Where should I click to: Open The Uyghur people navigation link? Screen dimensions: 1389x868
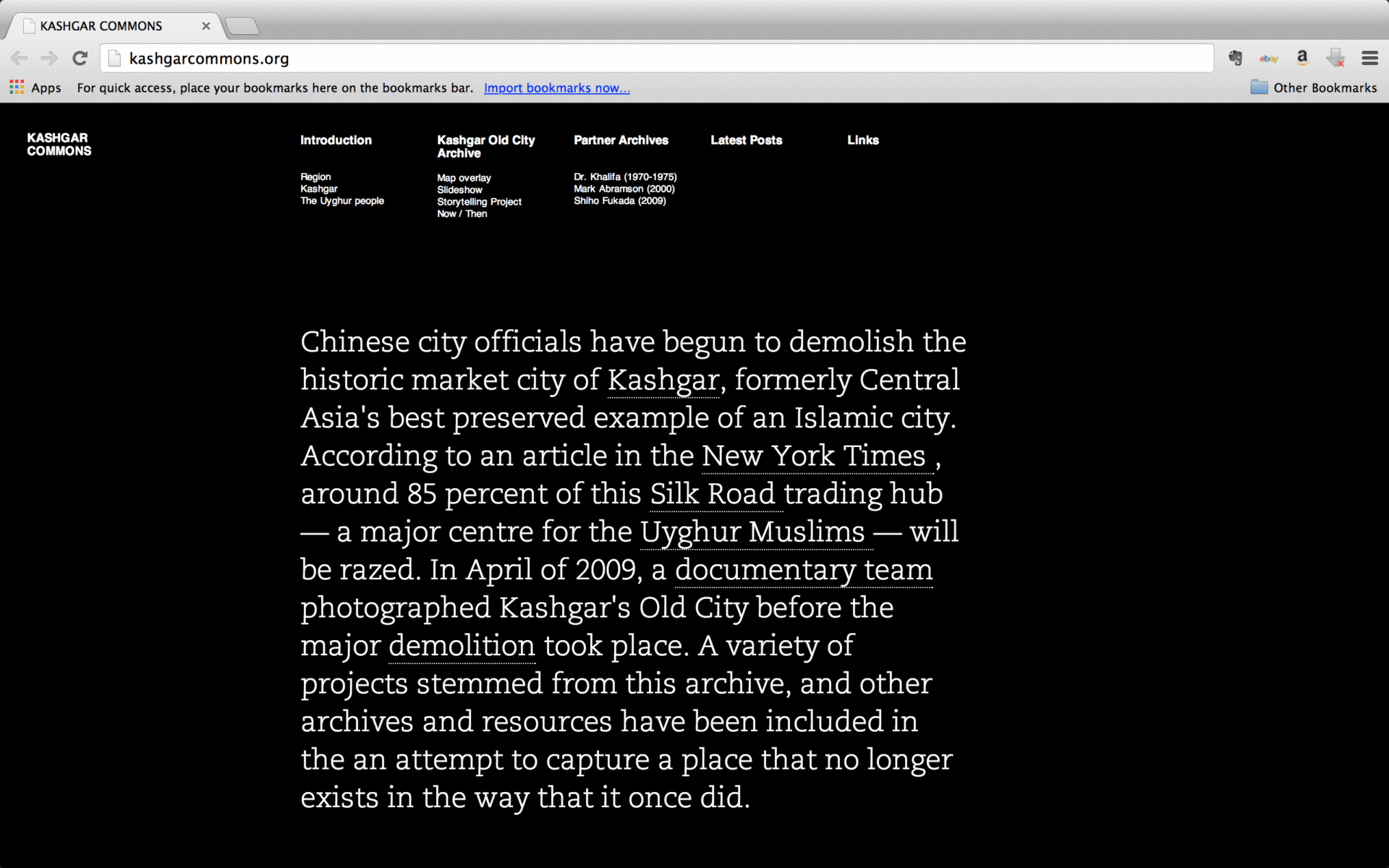click(341, 200)
